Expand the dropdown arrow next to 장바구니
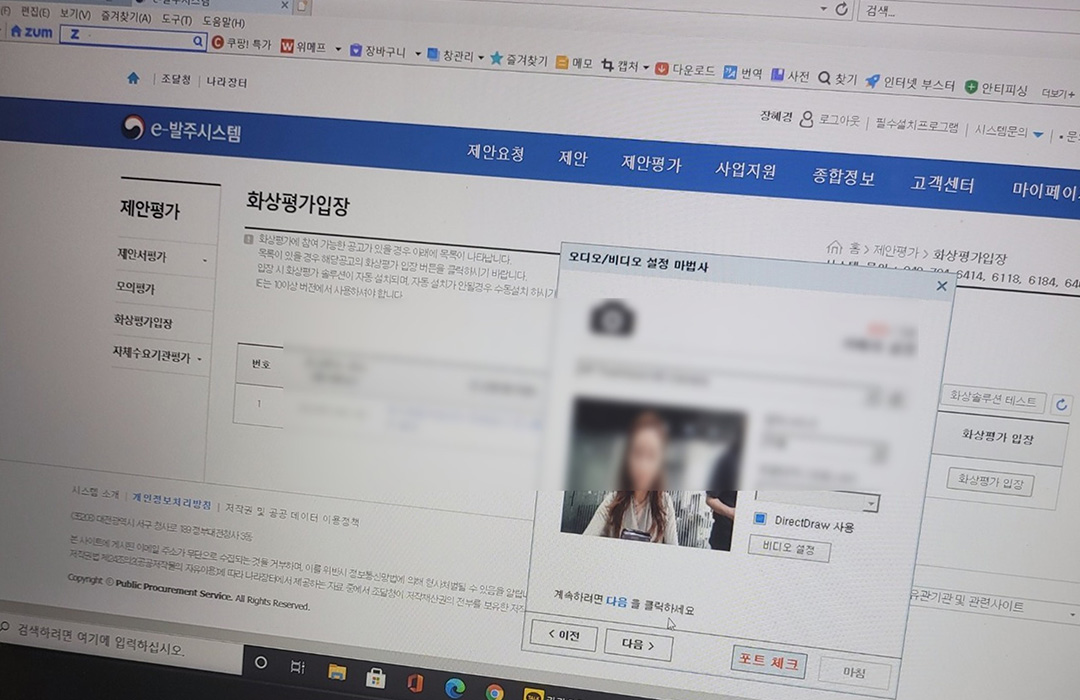 [417, 53]
